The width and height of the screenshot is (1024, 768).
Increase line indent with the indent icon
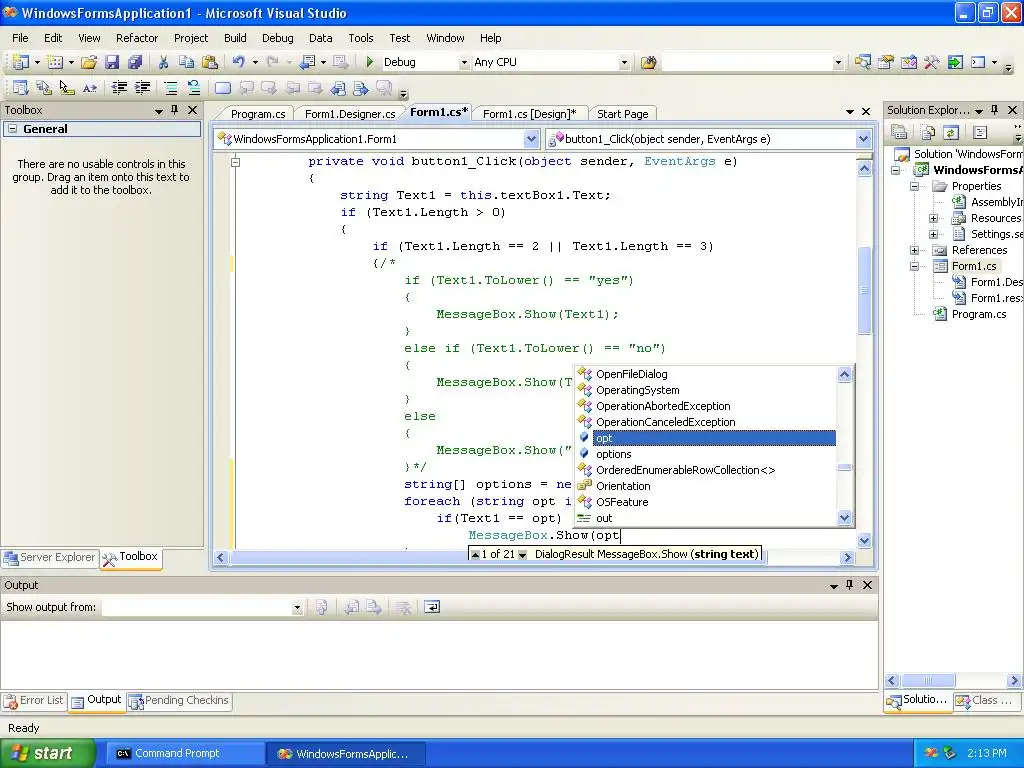point(142,88)
